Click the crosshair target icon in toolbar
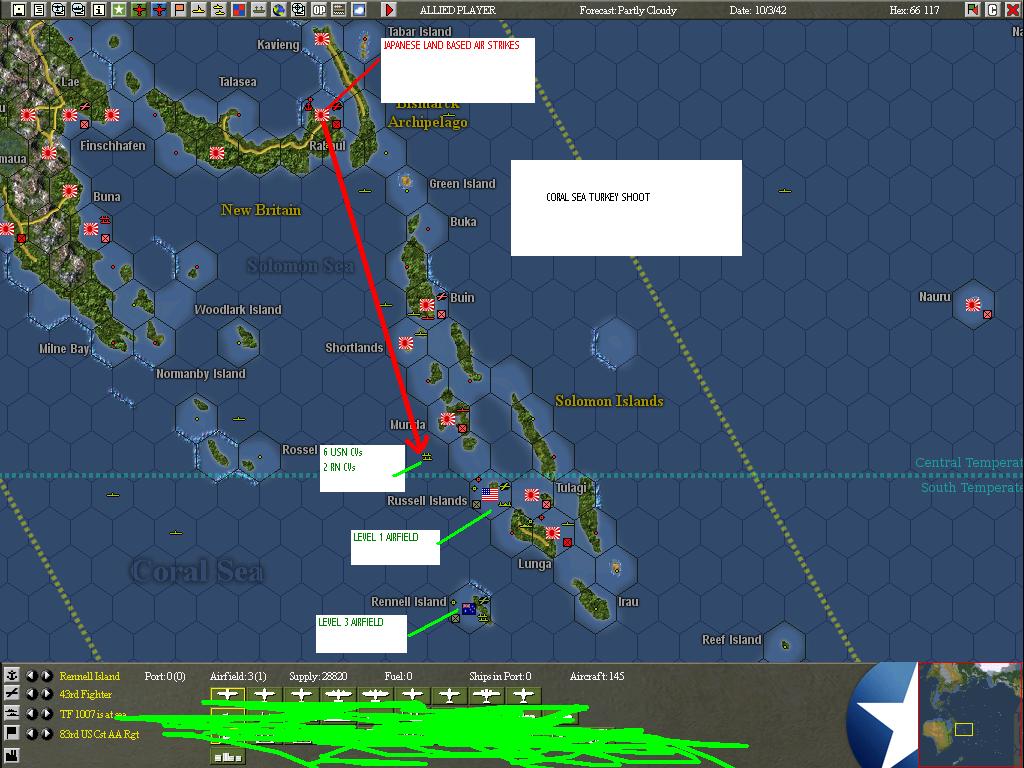The width and height of the screenshot is (1024, 768). click(298, 9)
